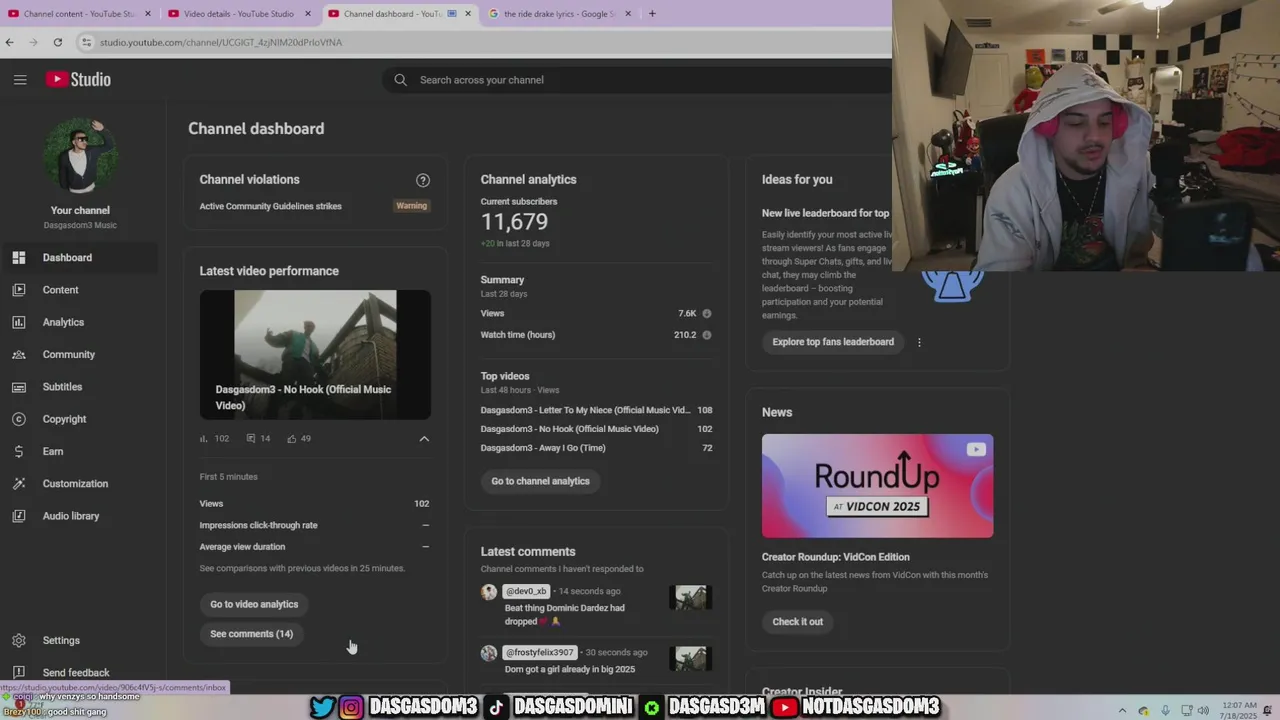Click the Current subscribers count 11,679
Viewport: 1280px width, 720px height.
tap(514, 222)
